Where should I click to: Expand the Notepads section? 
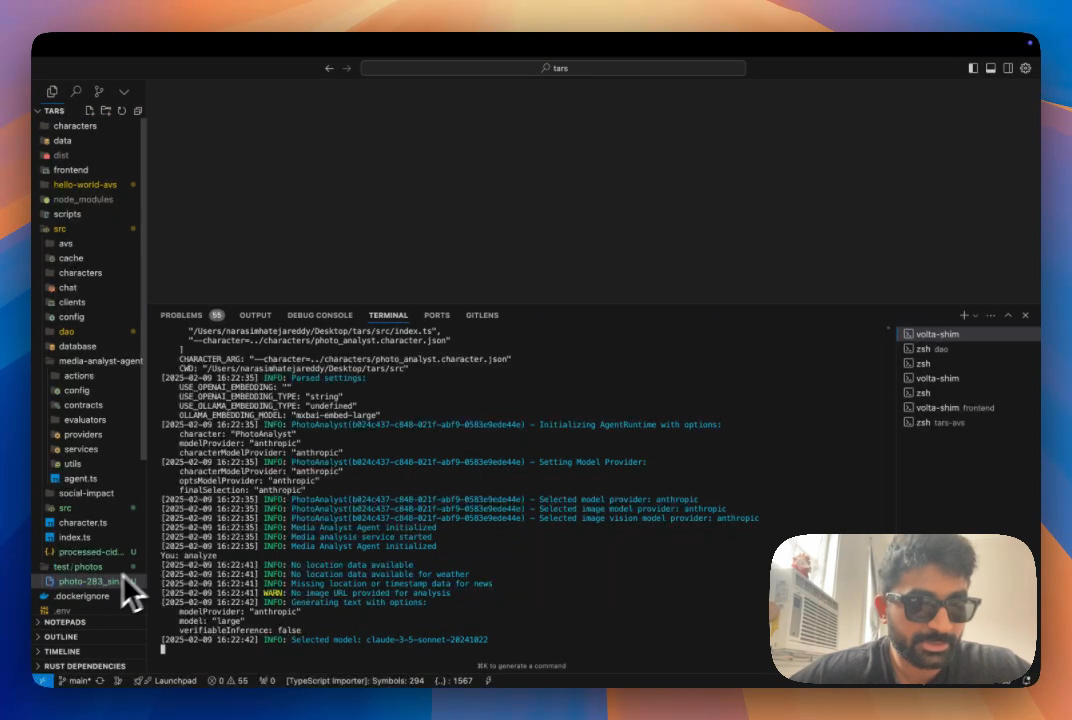[65, 622]
